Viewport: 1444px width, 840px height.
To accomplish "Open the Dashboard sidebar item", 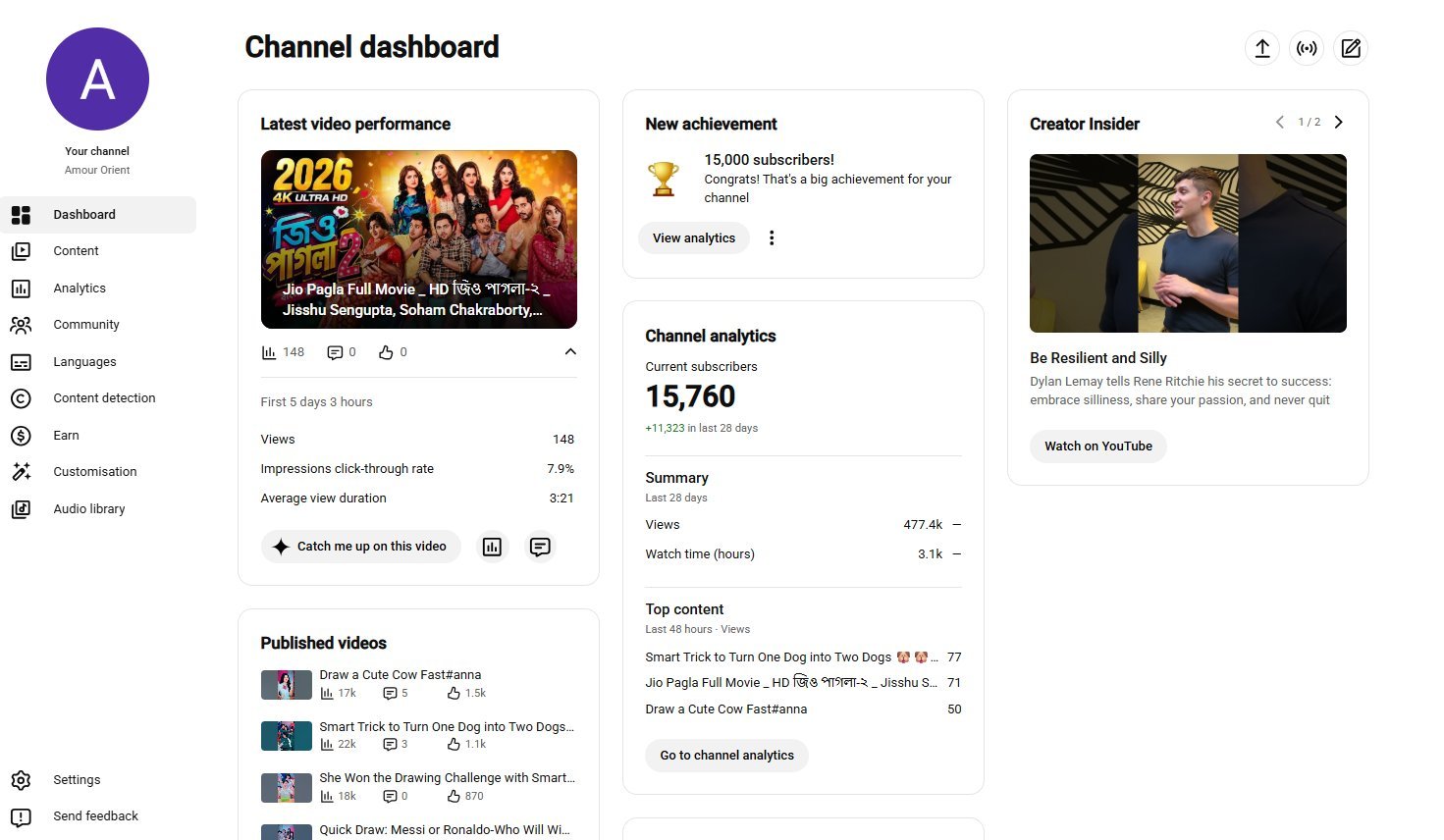I will point(98,215).
